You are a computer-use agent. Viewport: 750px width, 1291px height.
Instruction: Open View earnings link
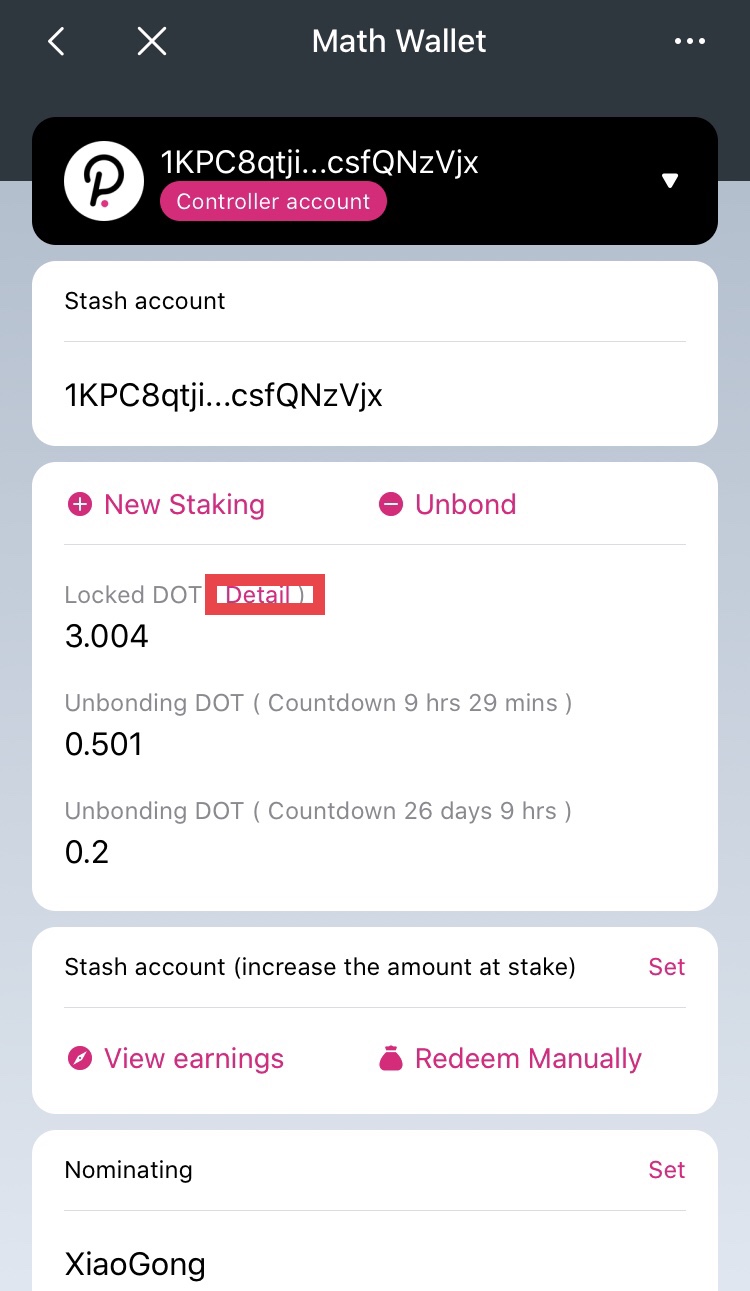coord(193,1059)
